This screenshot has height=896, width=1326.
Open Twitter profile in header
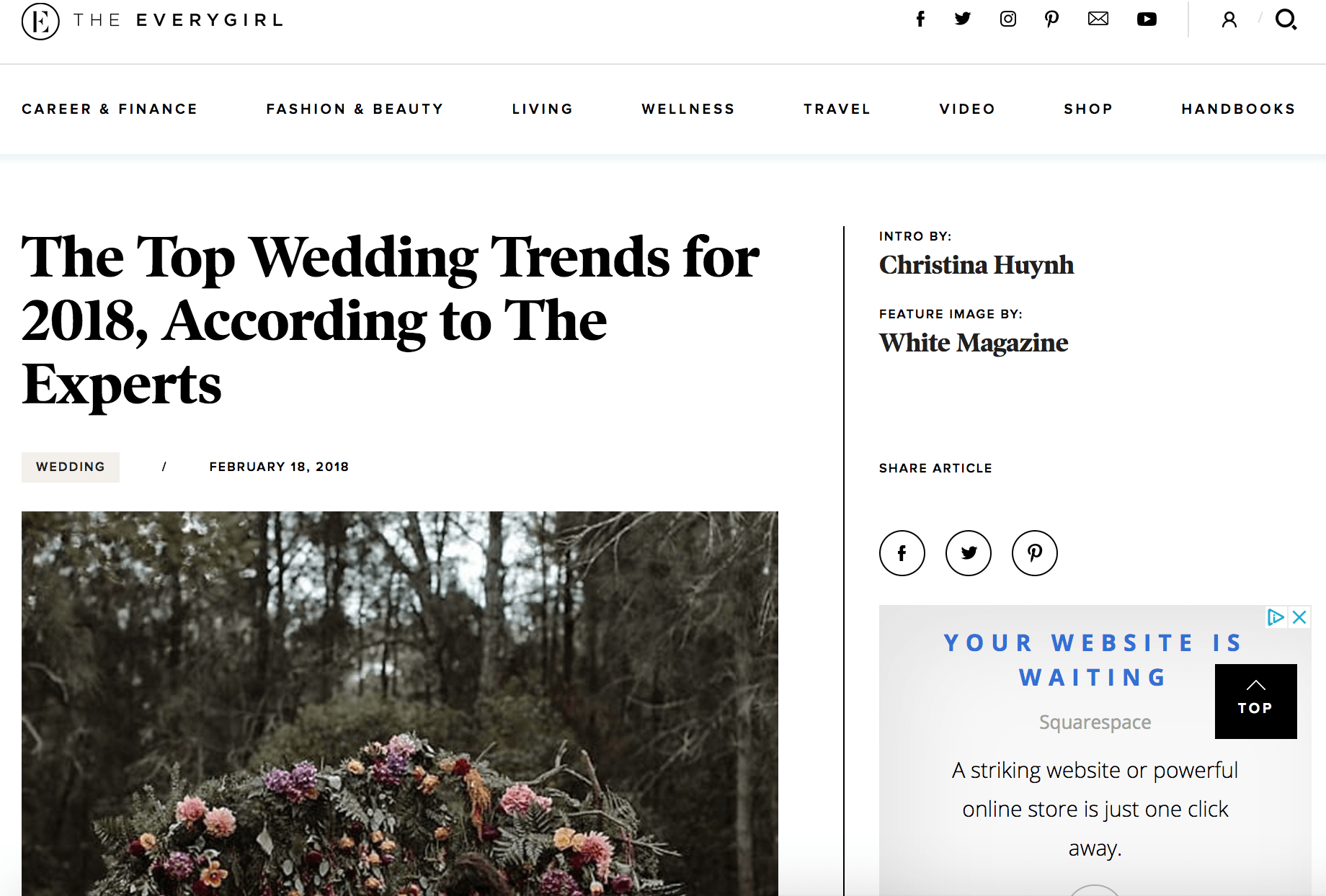[x=963, y=19]
